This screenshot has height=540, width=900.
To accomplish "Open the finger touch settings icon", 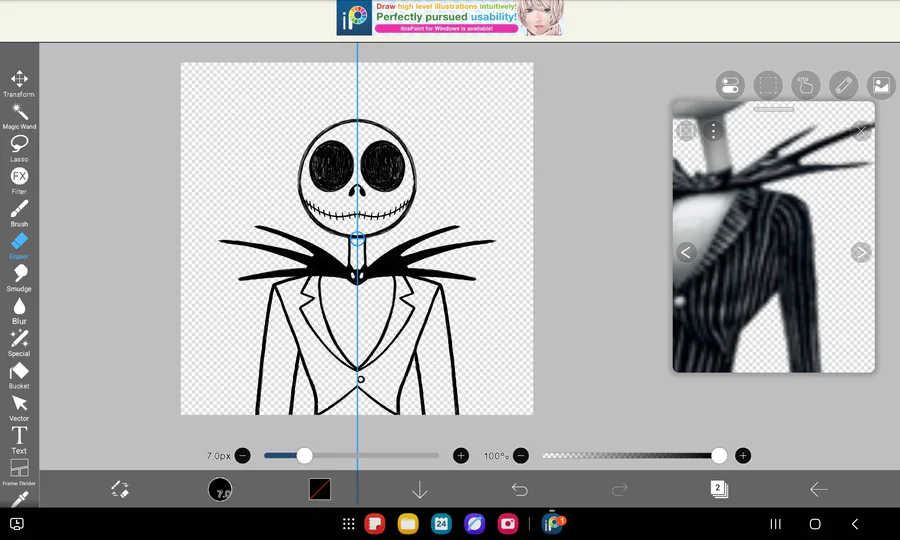I will click(x=806, y=86).
